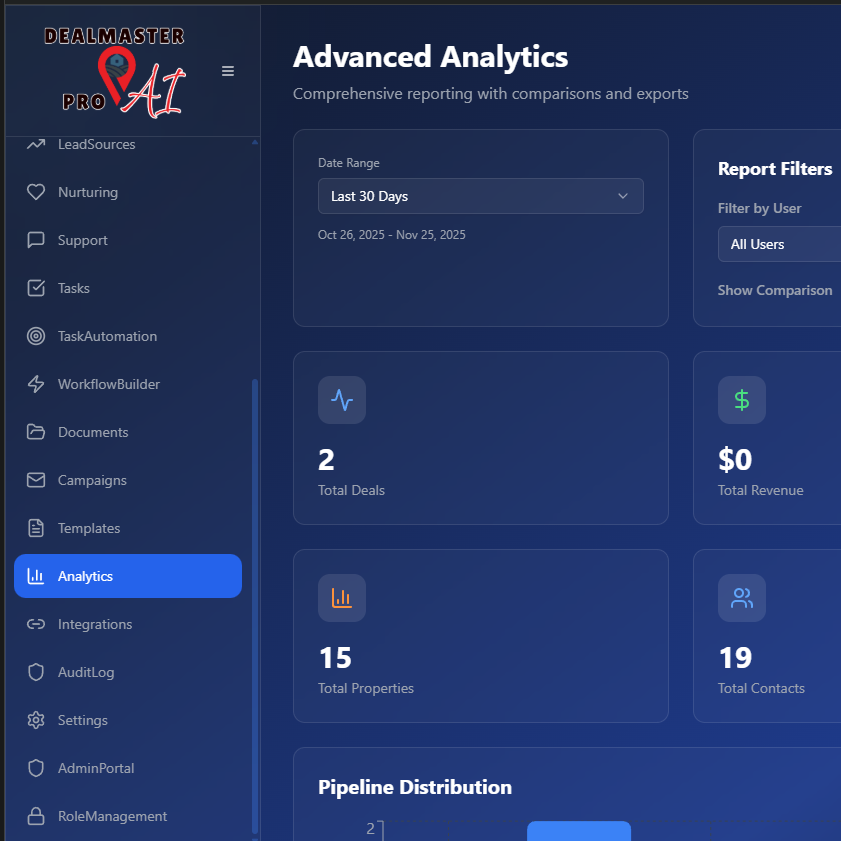Open the Last 30 Days date range dropdown
This screenshot has width=841, height=841.
click(480, 196)
